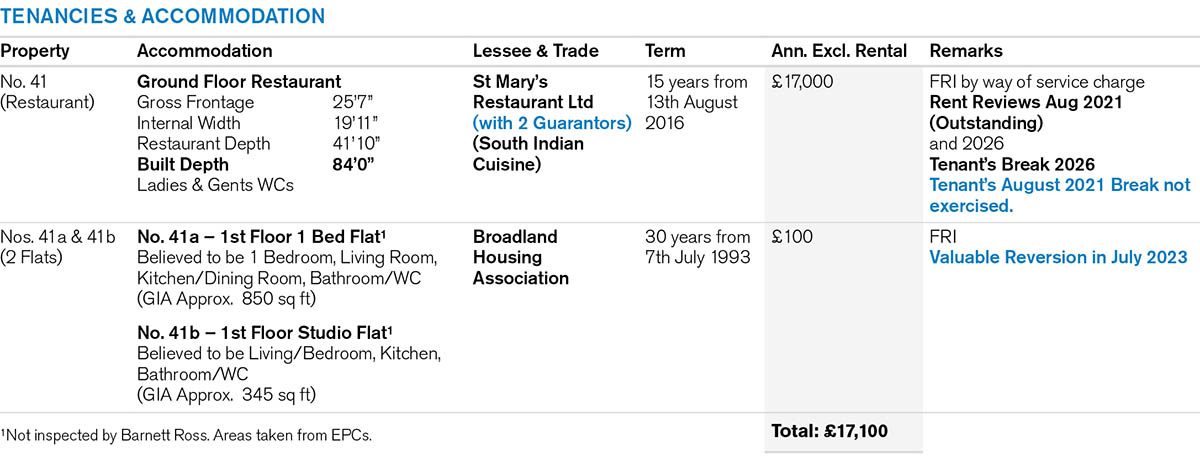This screenshot has height=462, width=1200.
Task: Select the "No. 41 (Restaurant)" property cell
Action: click(x=48, y=92)
